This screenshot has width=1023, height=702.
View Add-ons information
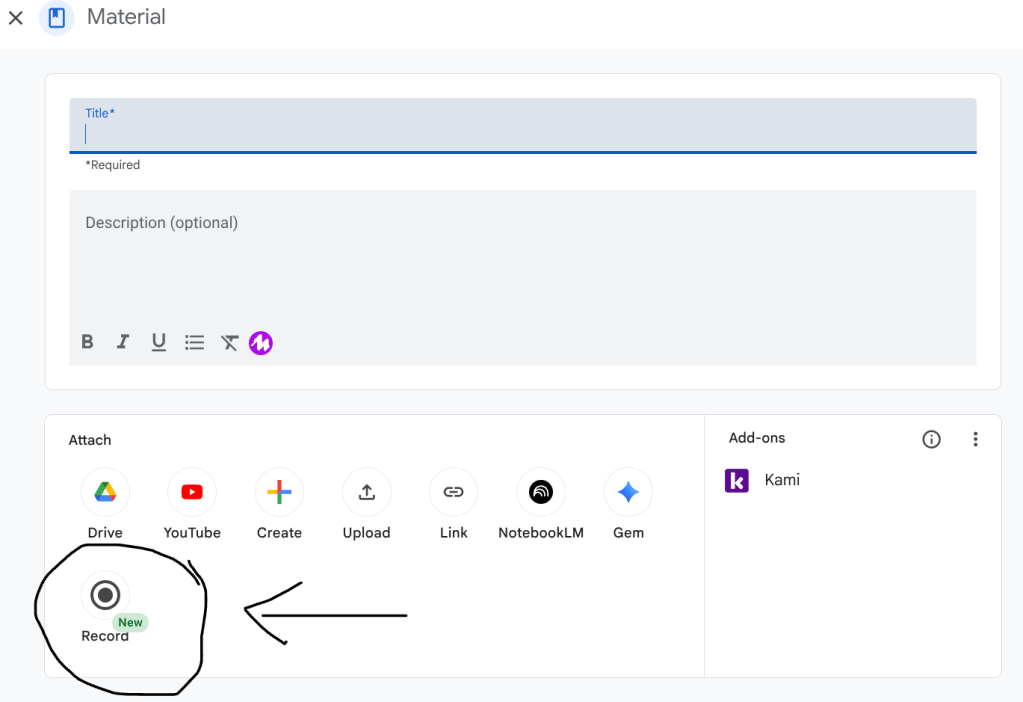(x=931, y=440)
